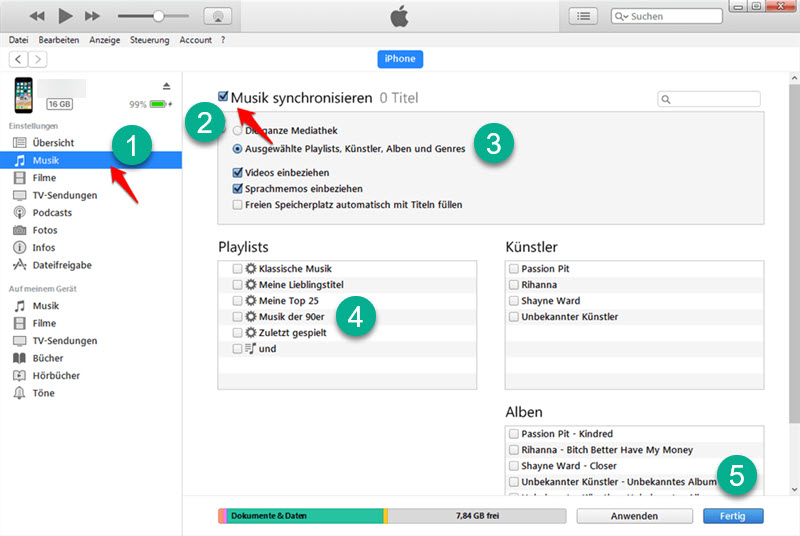Enable Freien Speicherplatz automatisch füllen

click(237, 205)
